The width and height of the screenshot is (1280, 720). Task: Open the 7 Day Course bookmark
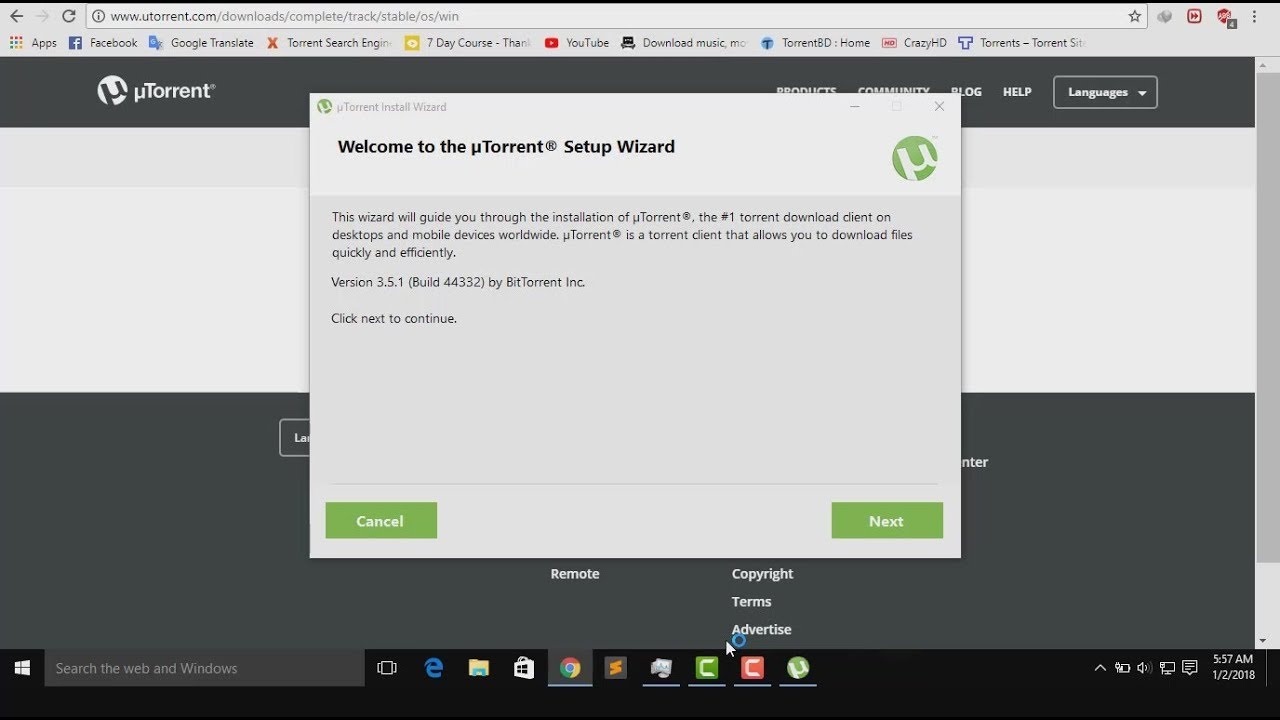468,43
